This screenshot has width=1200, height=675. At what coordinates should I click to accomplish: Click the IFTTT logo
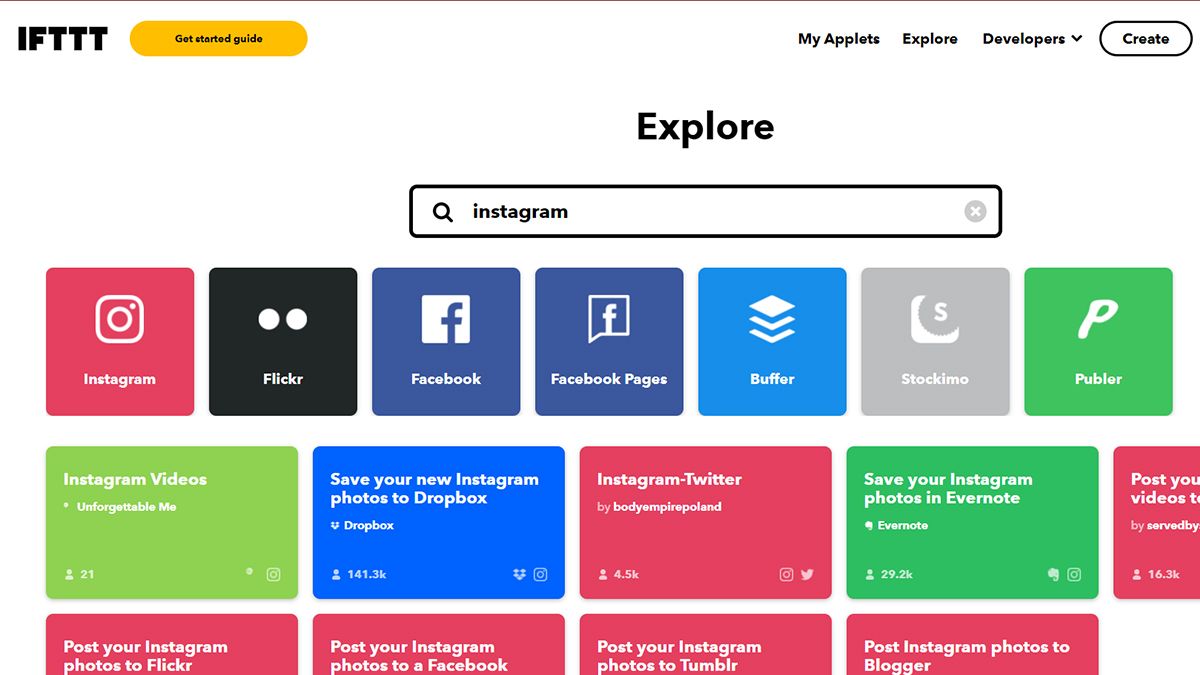(x=62, y=39)
